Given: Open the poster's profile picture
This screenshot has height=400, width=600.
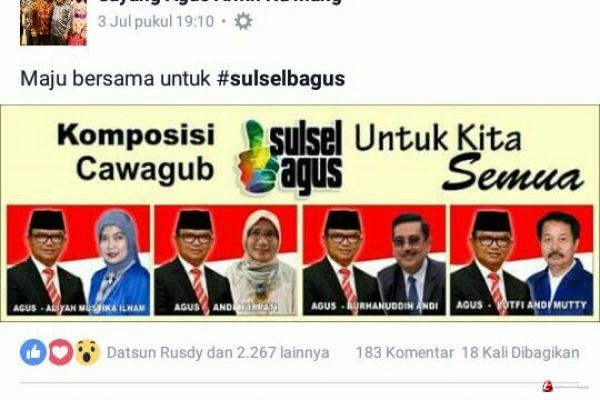Looking at the screenshot, I should click(x=54, y=22).
